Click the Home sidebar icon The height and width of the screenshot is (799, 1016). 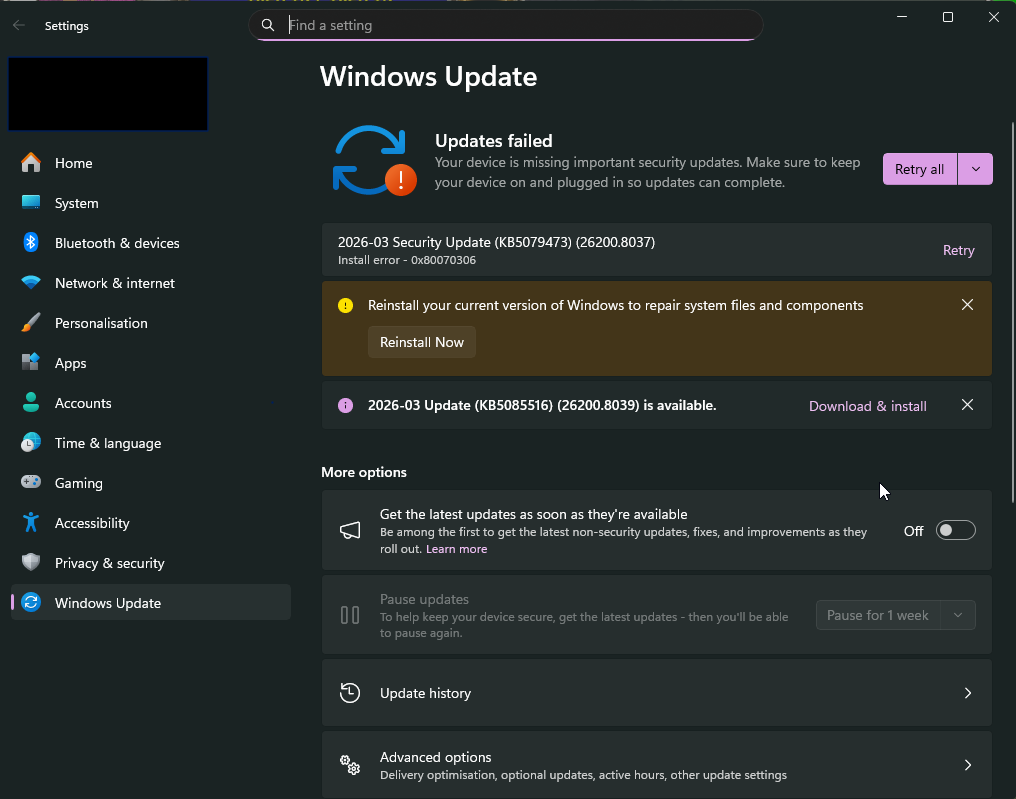[30, 163]
